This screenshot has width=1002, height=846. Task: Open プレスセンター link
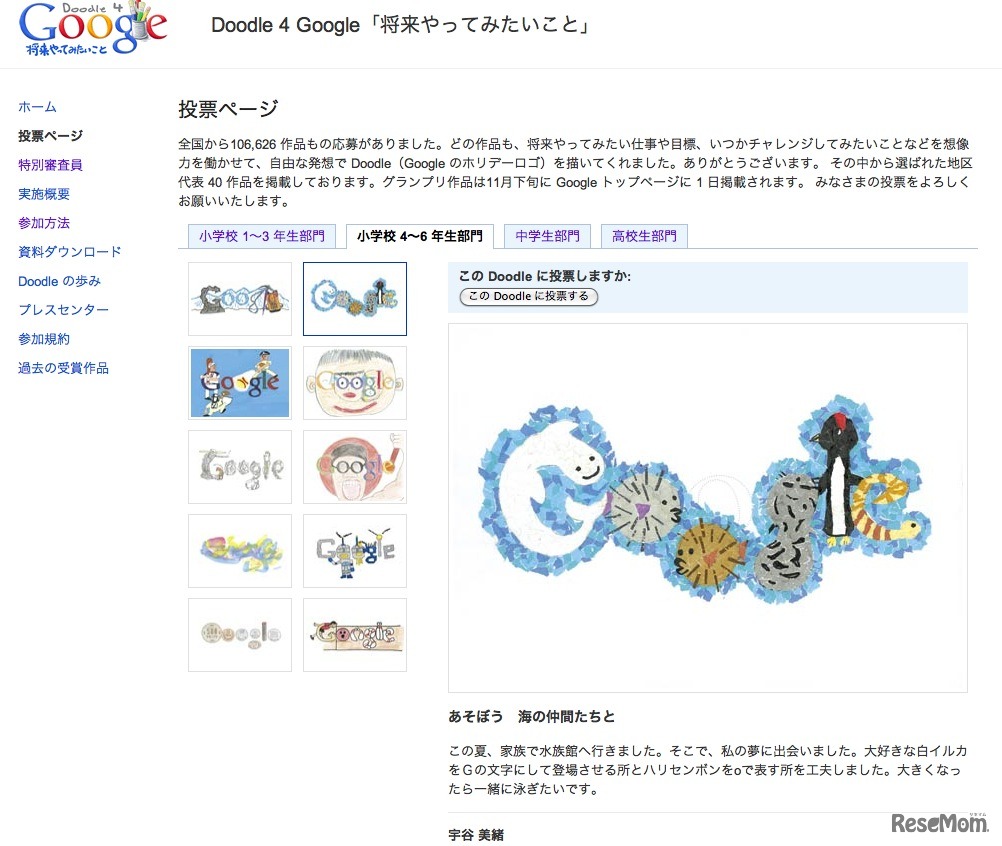[x=63, y=310]
